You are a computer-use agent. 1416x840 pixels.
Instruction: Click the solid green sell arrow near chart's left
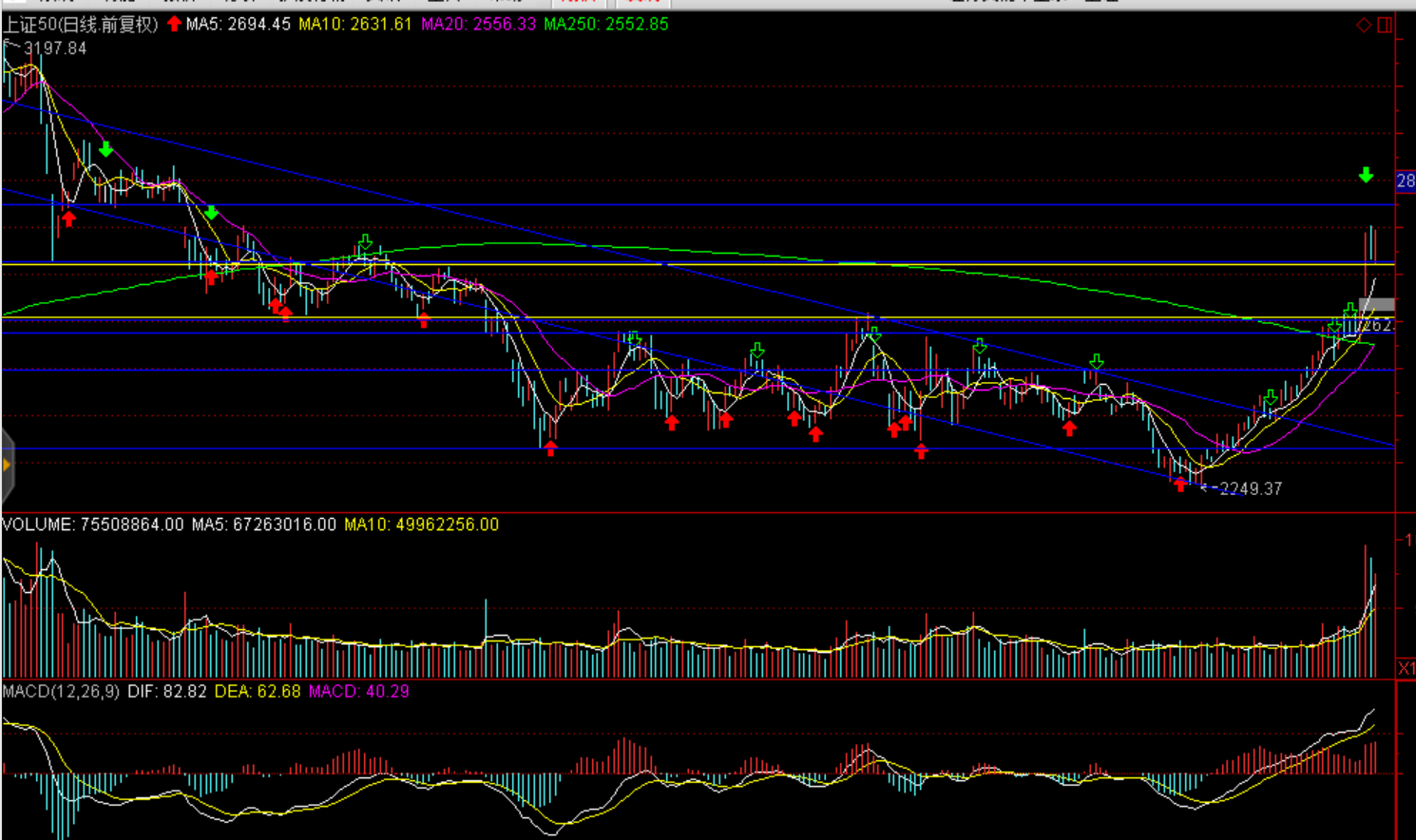click(105, 150)
